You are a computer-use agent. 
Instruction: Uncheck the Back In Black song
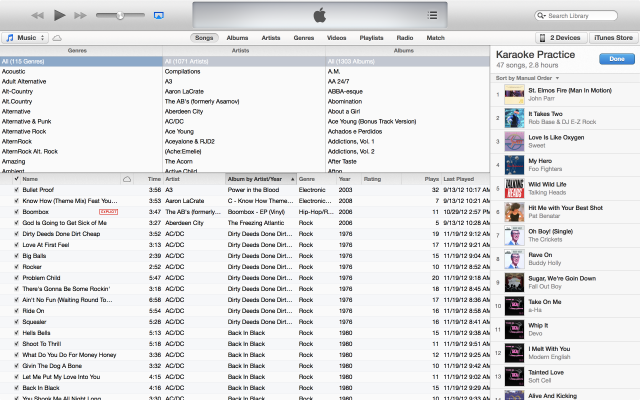(x=16, y=388)
